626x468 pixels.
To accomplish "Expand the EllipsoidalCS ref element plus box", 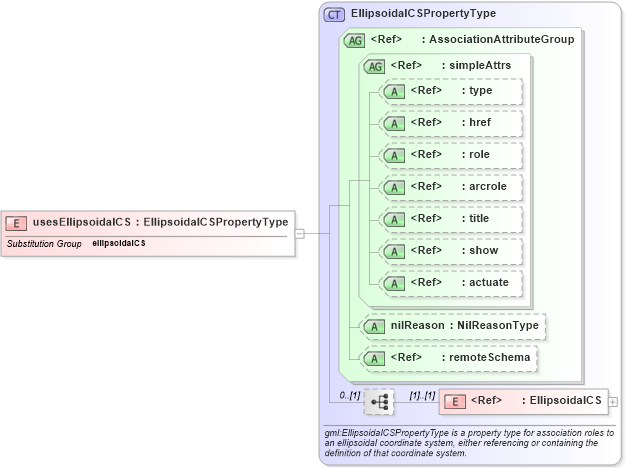I will (x=613, y=402).
